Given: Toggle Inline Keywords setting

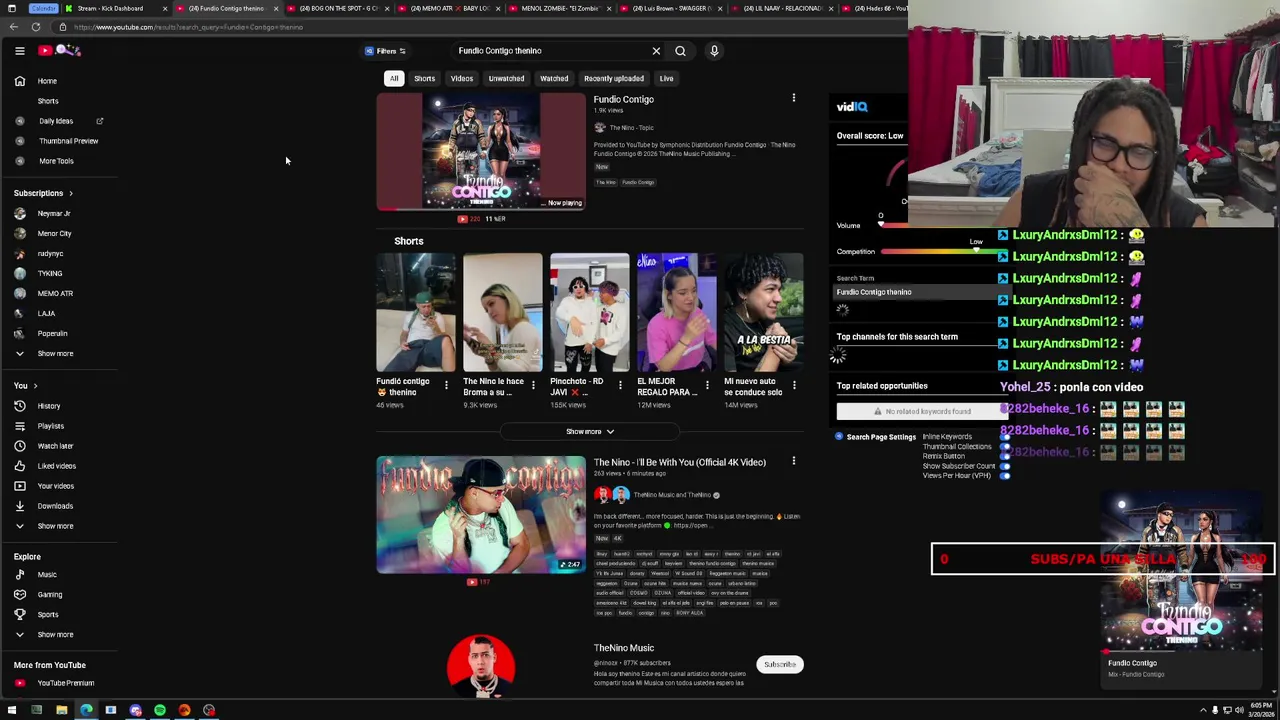Looking at the screenshot, I should click(x=1005, y=437).
